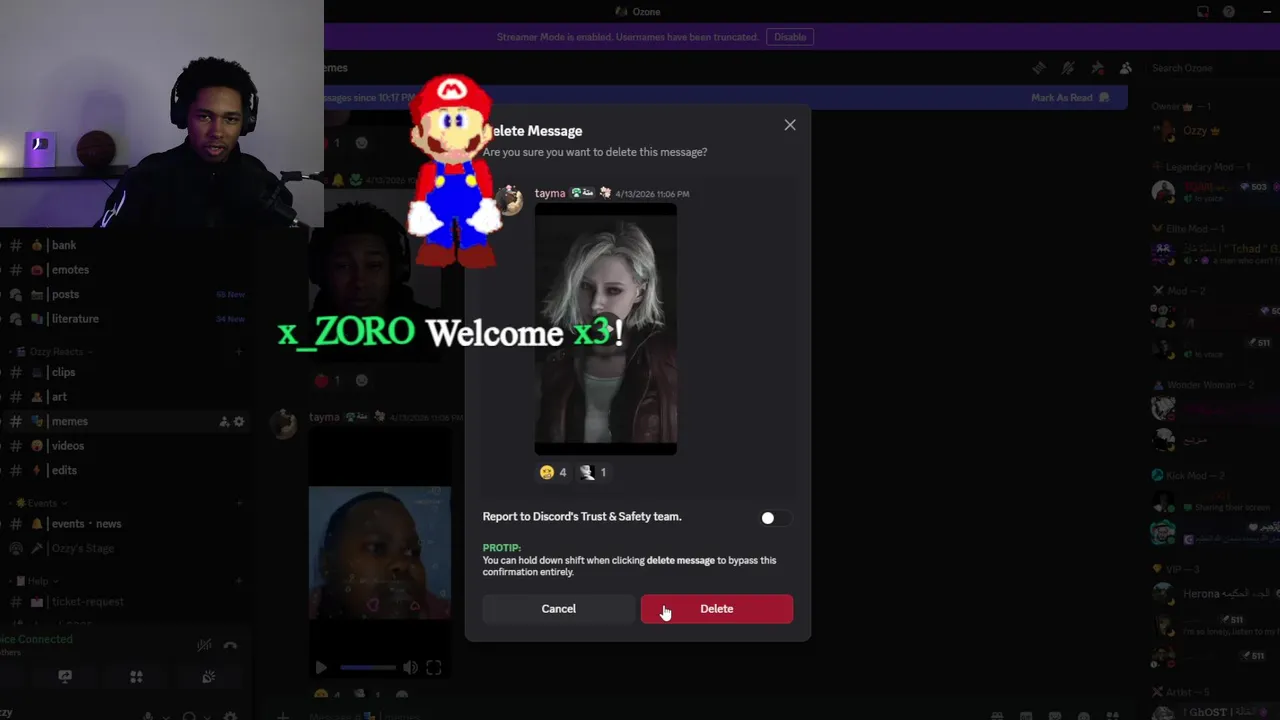1280x720 pixels.
Task: Disable Streamer Mode from the top banner
Action: 789,37
